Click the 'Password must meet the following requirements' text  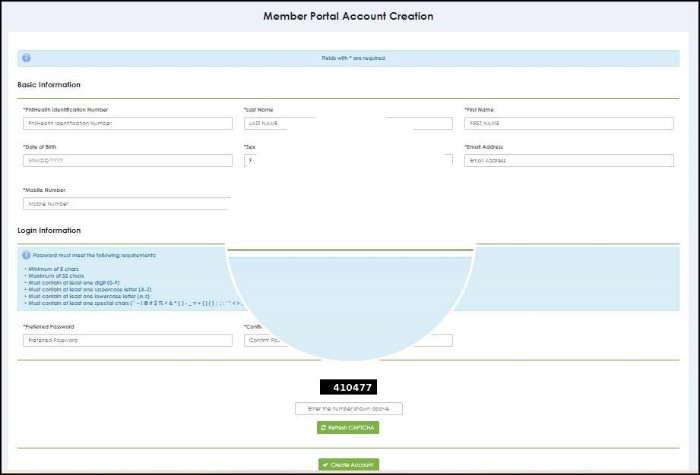[95, 255]
